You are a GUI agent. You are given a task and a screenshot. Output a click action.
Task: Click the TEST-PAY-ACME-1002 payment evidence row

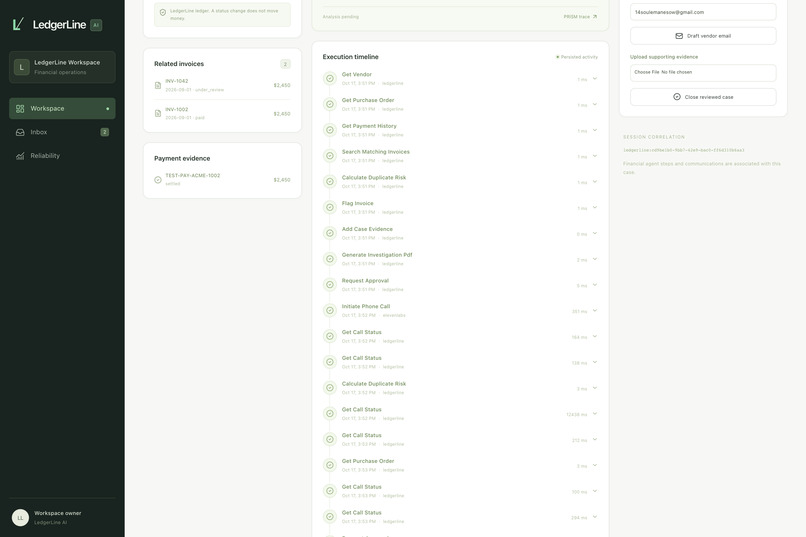[x=223, y=179]
